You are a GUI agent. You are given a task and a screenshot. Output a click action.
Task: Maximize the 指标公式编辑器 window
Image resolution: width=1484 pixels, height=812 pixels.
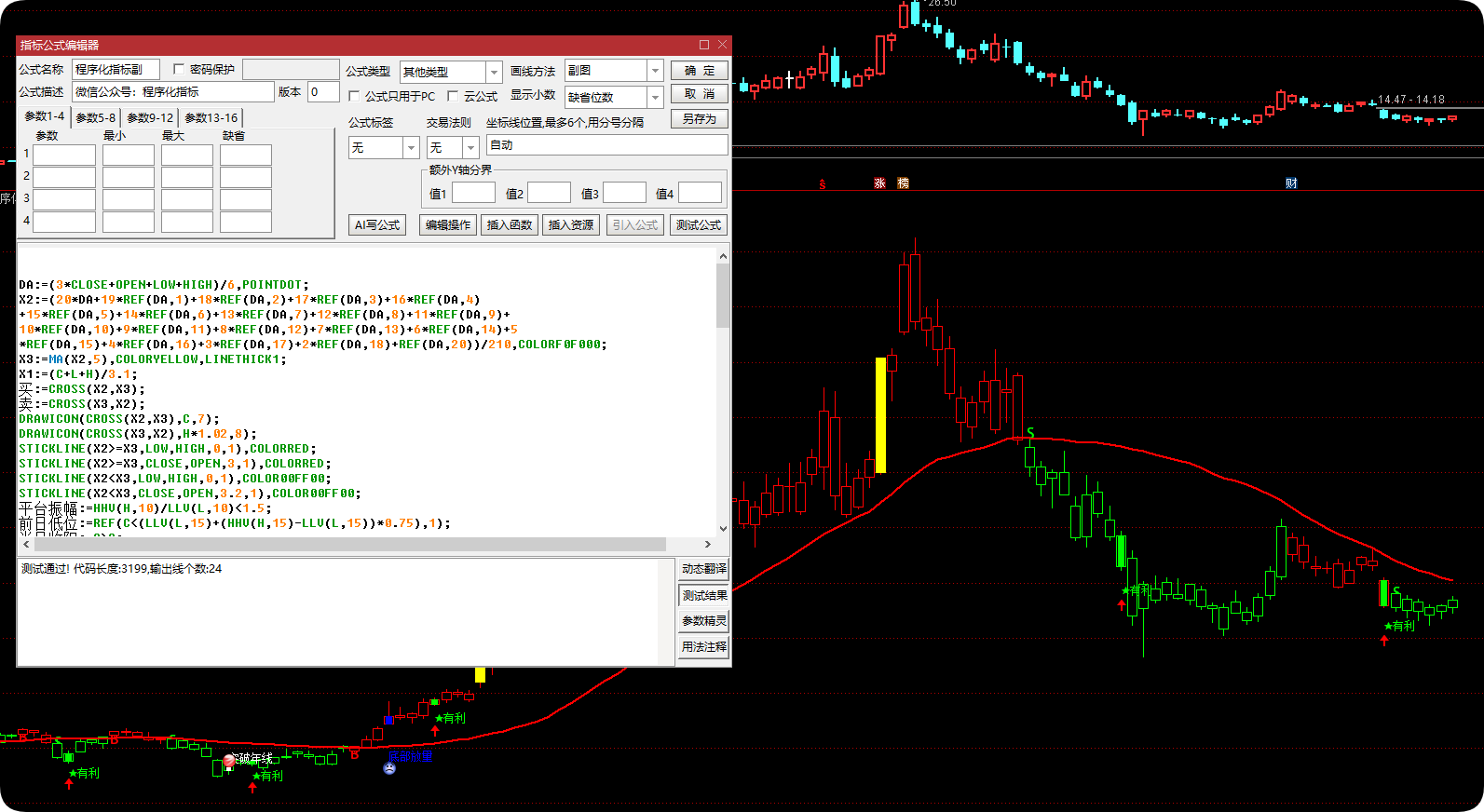coord(704,45)
